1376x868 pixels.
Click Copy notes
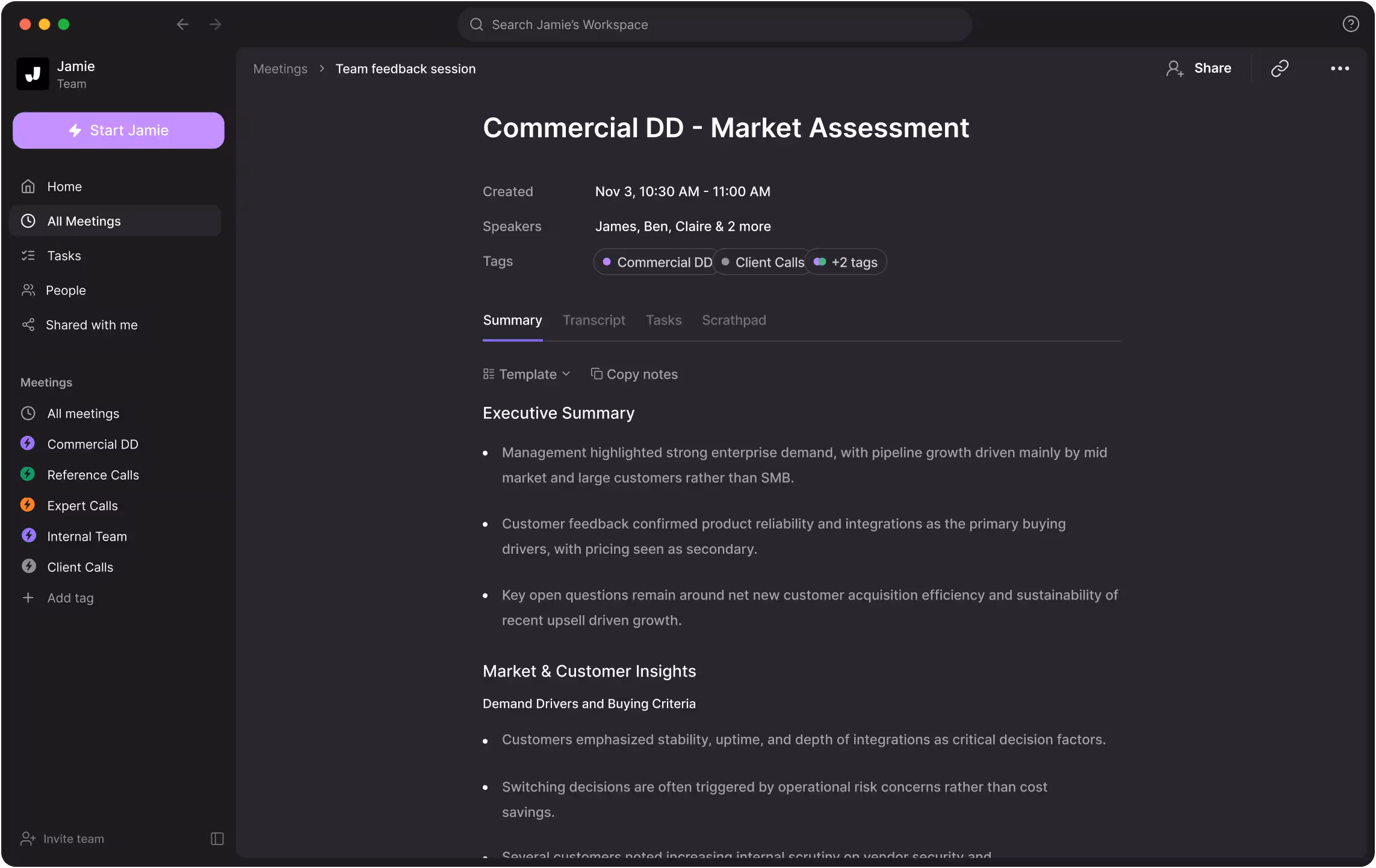pos(634,374)
